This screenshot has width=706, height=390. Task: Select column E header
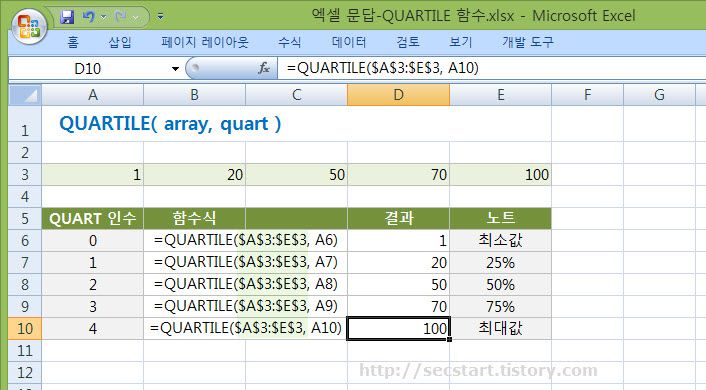click(501, 95)
